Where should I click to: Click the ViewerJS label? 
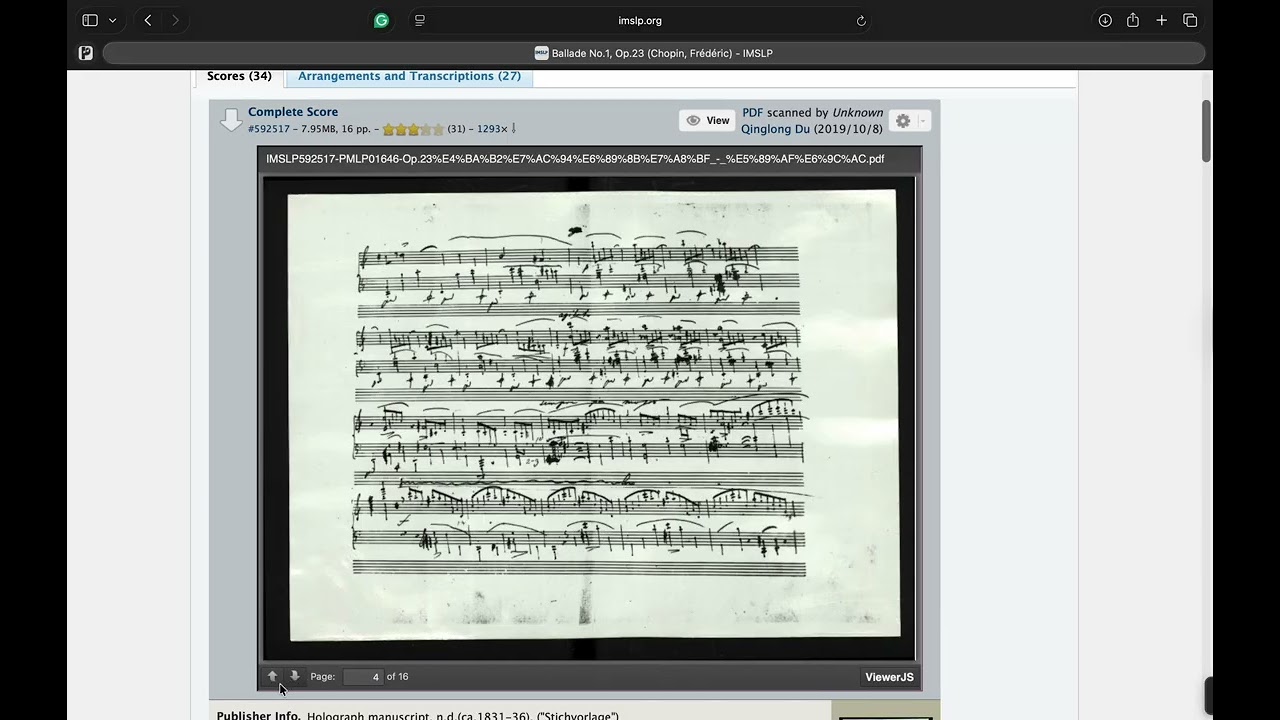click(889, 677)
